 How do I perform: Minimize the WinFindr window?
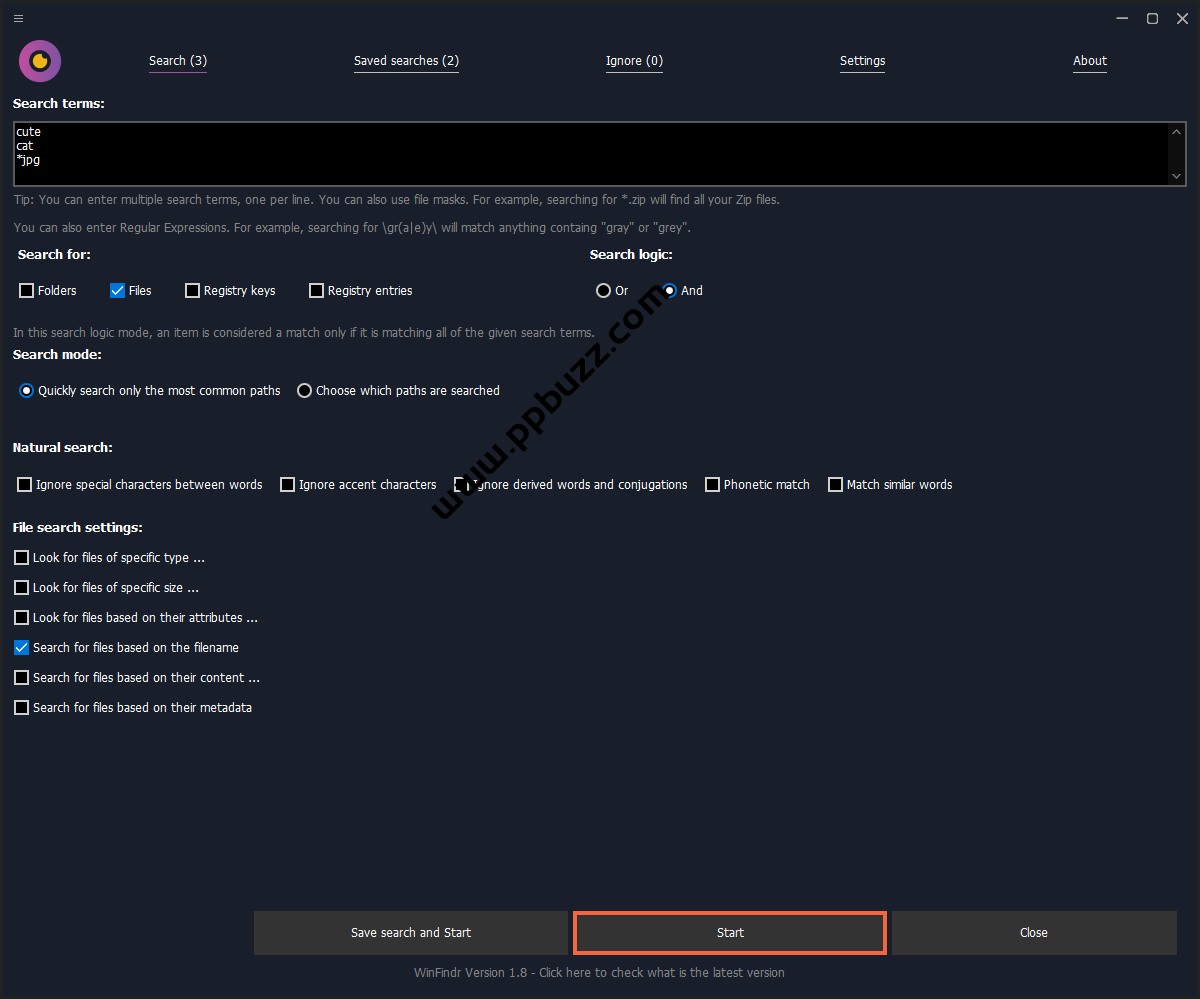coord(1120,18)
